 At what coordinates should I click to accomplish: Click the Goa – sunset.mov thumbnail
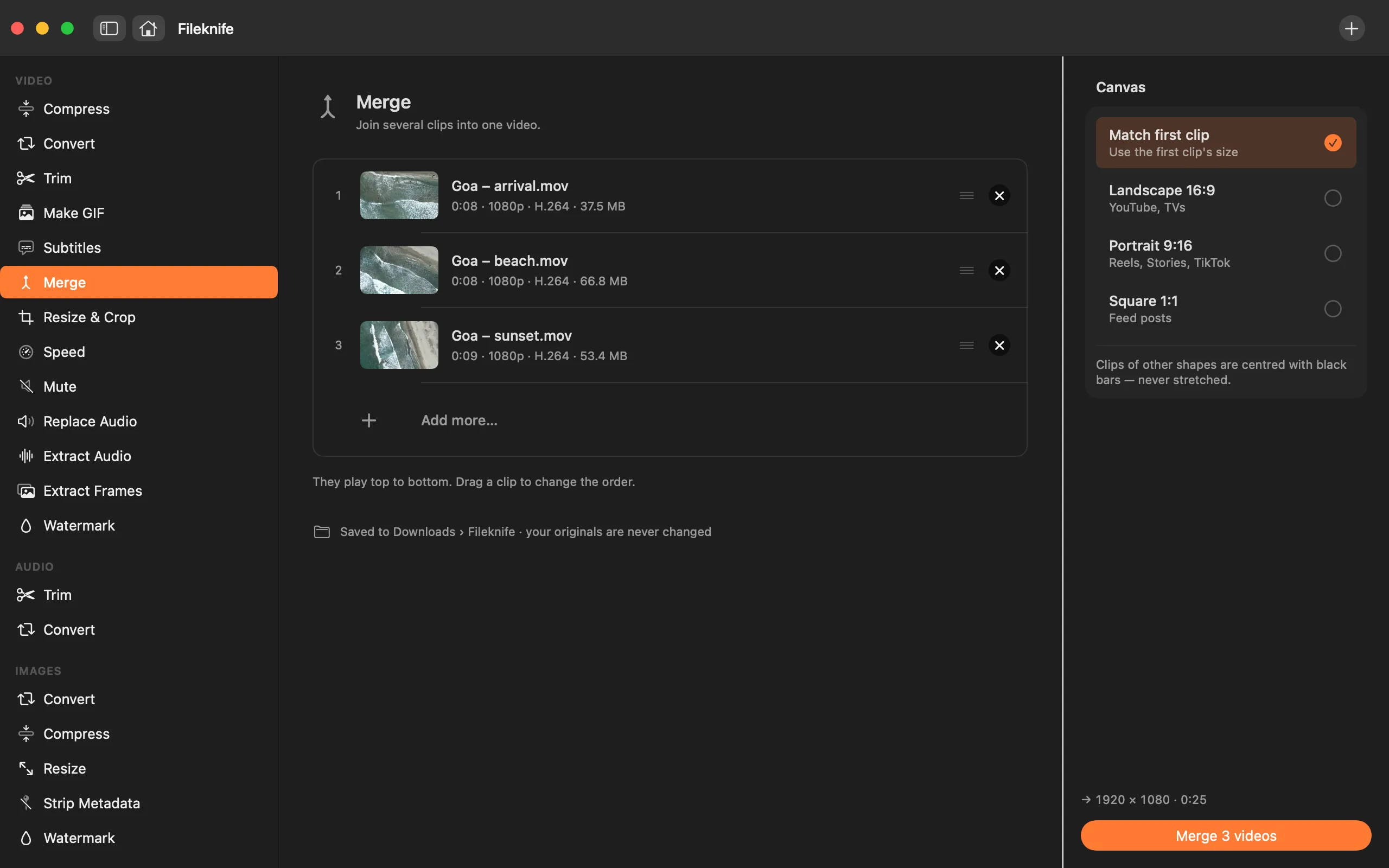[x=399, y=345]
